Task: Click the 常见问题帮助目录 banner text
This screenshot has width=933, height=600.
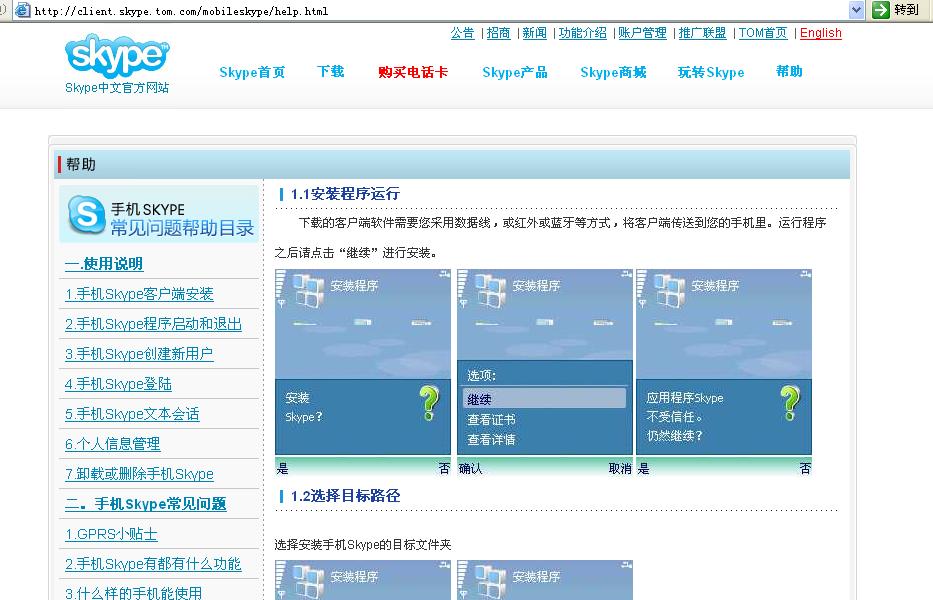Action: [x=182, y=227]
